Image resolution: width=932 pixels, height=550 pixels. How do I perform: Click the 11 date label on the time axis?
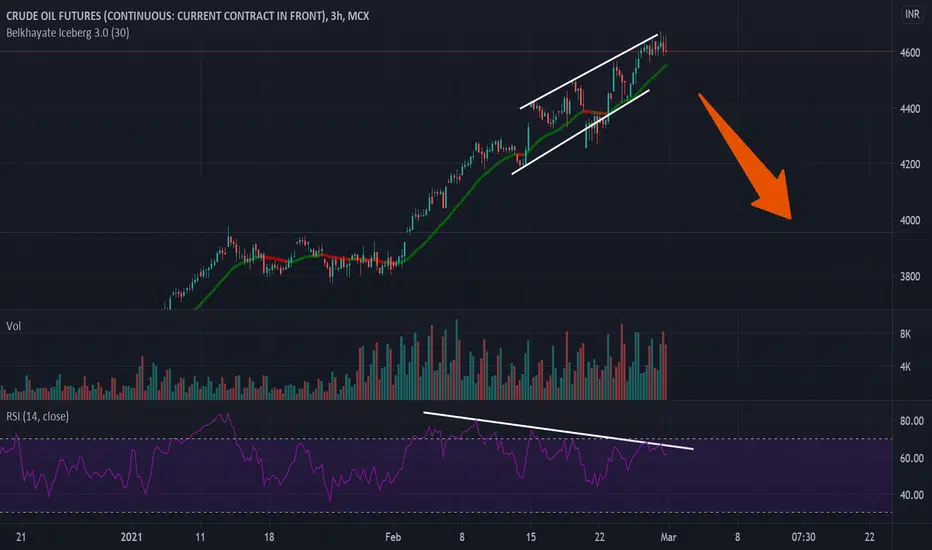pyautogui.click(x=200, y=537)
